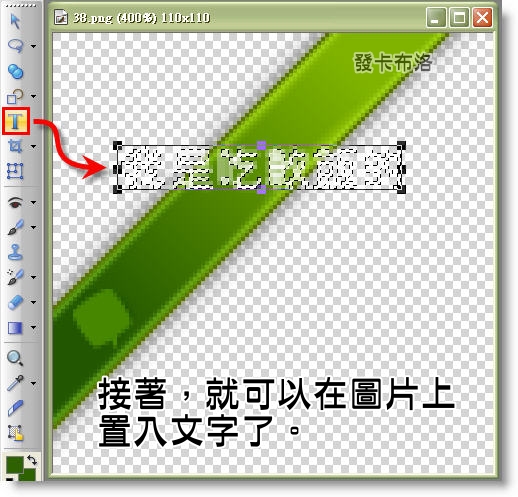The image size is (518, 497).
Task: Click the bottom-left corner handle of text box
Action: [x=118, y=189]
